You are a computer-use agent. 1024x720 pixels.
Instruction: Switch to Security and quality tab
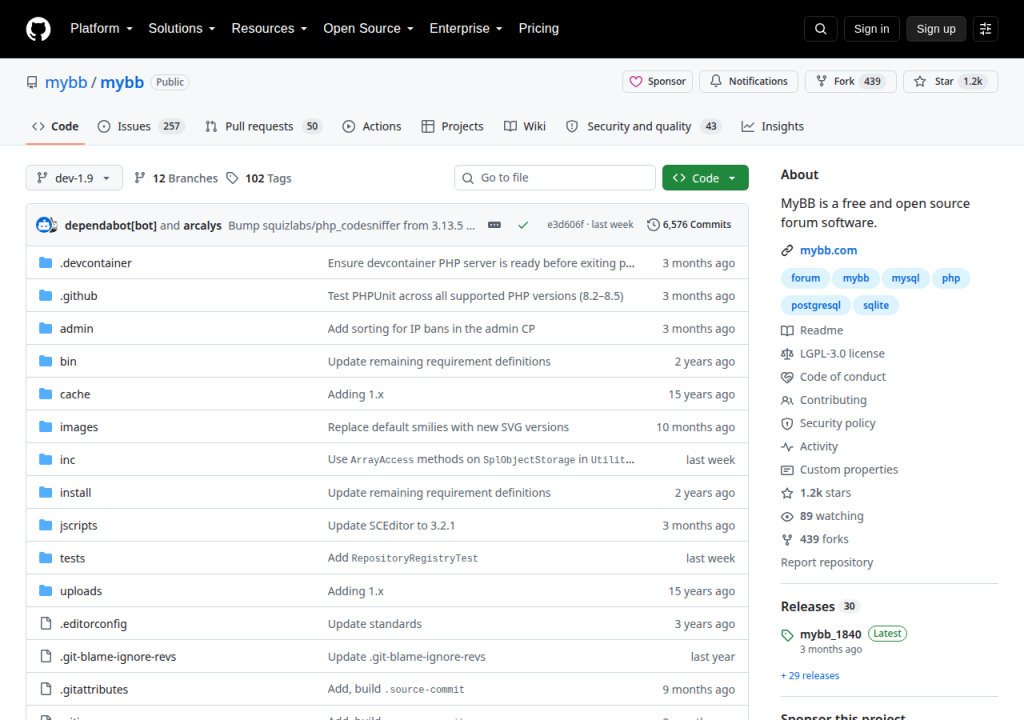coord(643,126)
